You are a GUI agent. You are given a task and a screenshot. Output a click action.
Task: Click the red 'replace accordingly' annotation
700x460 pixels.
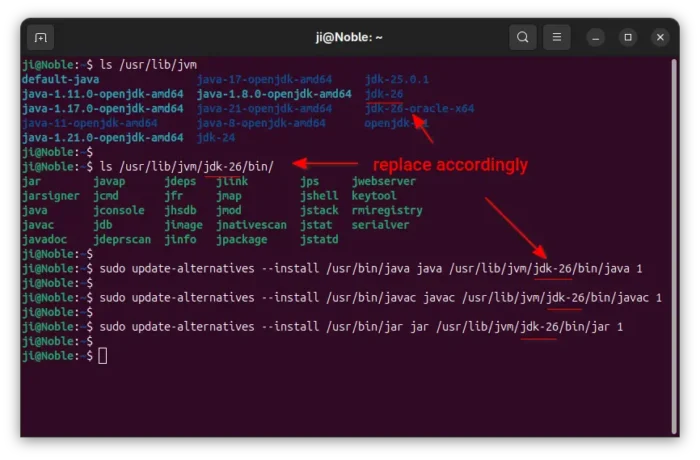tap(450, 164)
